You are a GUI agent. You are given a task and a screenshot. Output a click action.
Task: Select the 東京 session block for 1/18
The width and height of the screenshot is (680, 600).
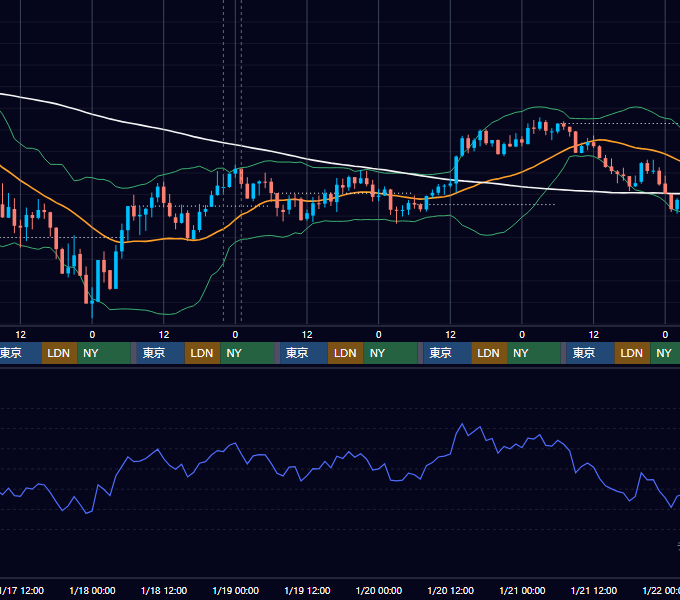point(160,353)
